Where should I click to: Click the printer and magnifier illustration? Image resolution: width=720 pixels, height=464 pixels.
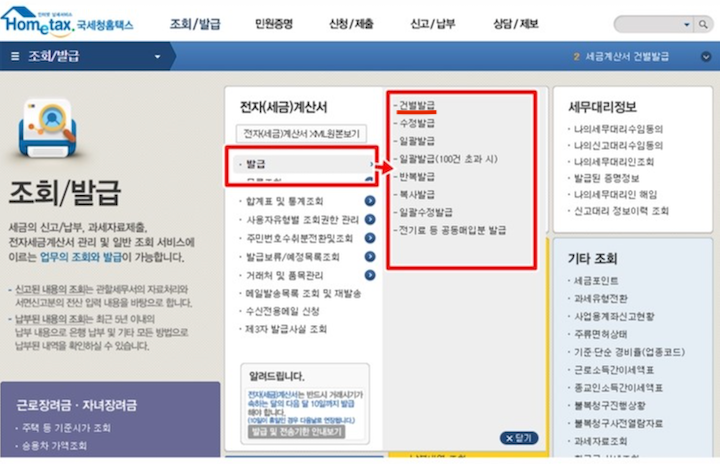[47, 129]
